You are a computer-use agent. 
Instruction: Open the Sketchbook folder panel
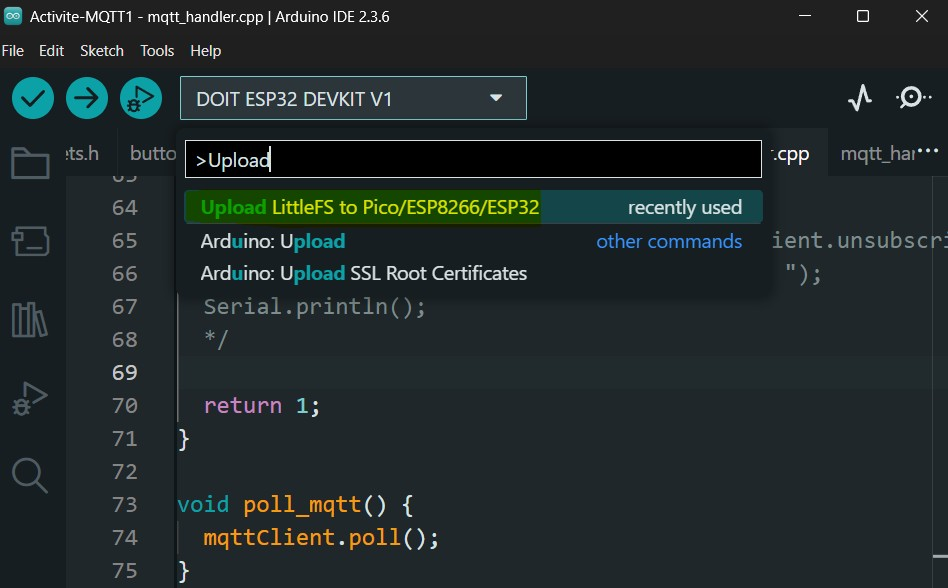(30, 163)
